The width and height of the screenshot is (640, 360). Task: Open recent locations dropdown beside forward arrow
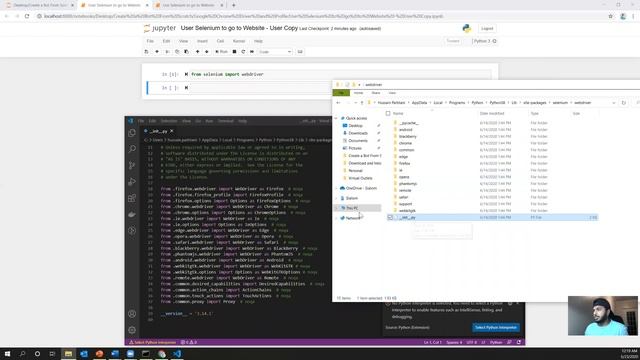(x=355, y=103)
